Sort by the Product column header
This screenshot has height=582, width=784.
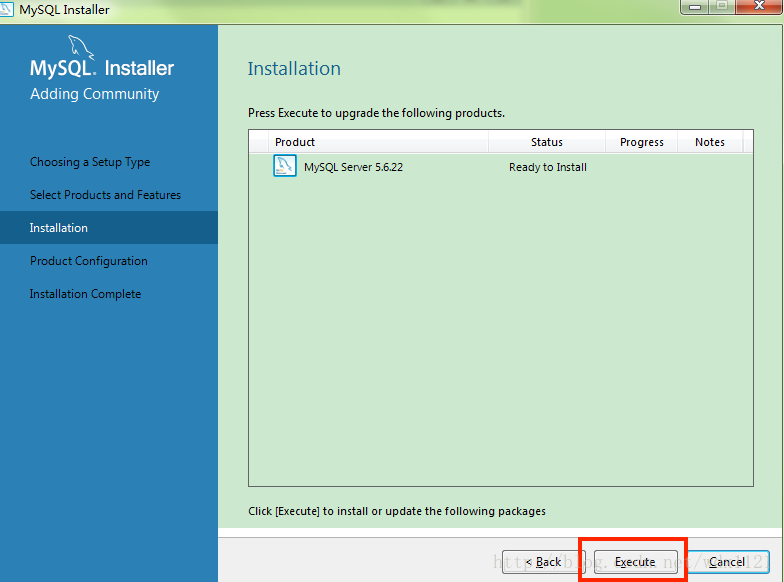[x=378, y=142]
